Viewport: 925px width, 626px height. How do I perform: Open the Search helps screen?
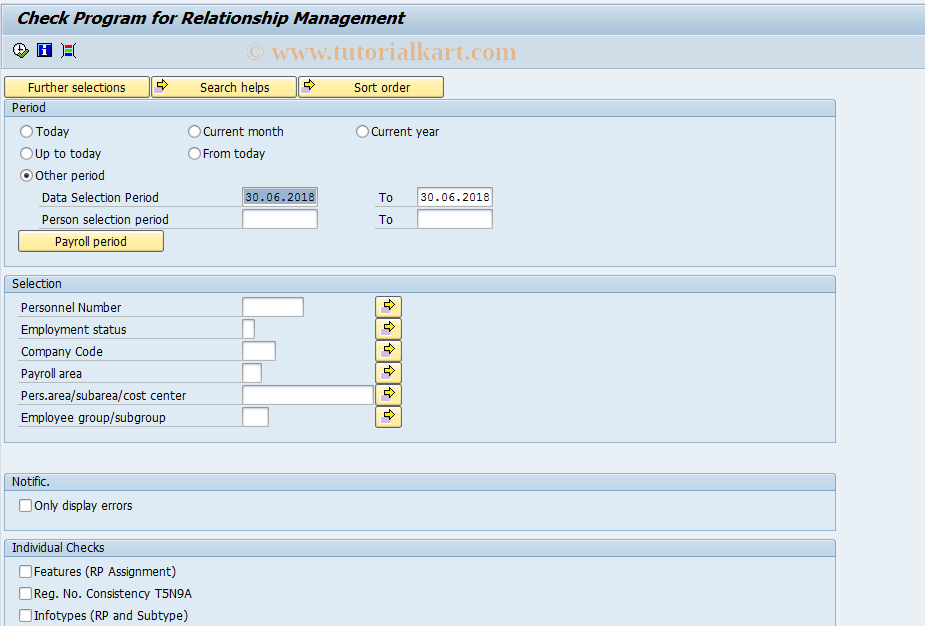tap(224, 87)
